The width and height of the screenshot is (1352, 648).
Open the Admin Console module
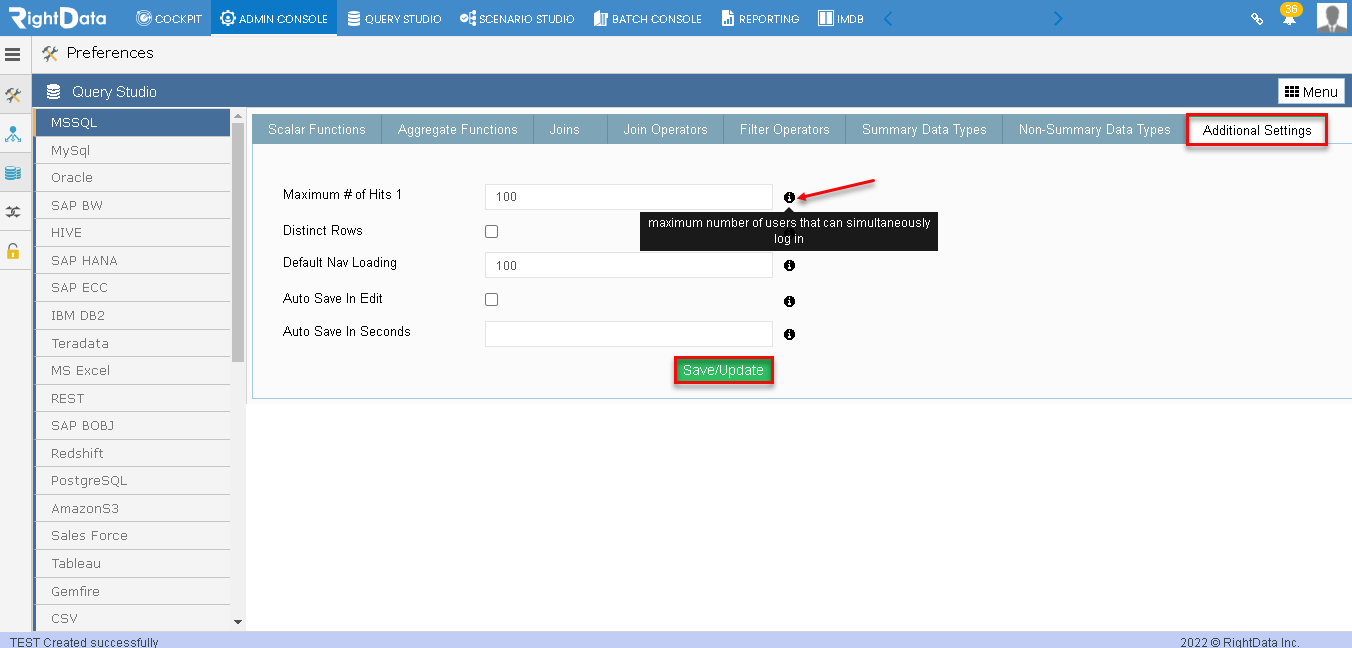274,18
